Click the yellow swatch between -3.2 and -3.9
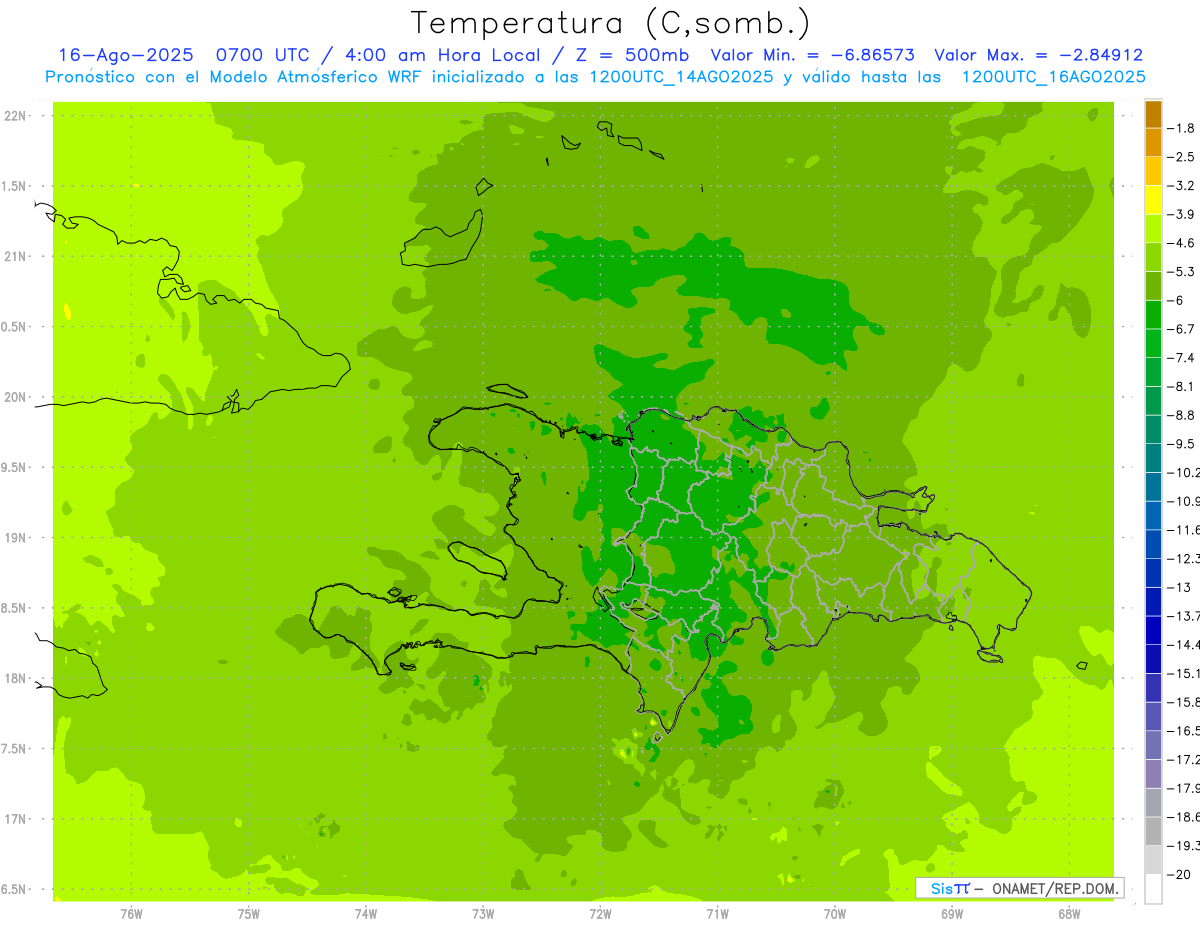The image size is (1200, 927). [x=1153, y=200]
